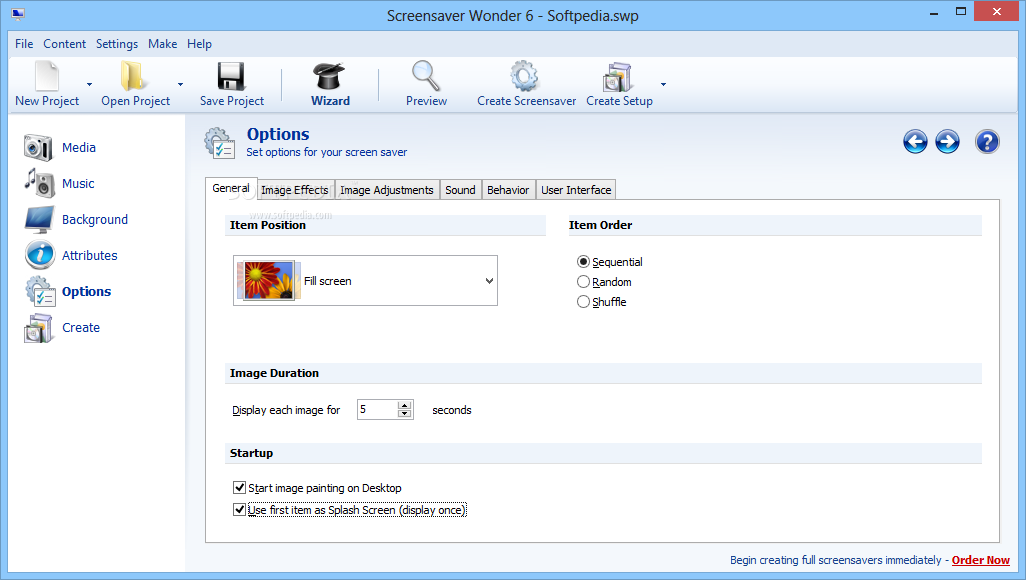Click the flower thumbnail in Item Position
This screenshot has width=1026, height=580.
click(x=268, y=280)
